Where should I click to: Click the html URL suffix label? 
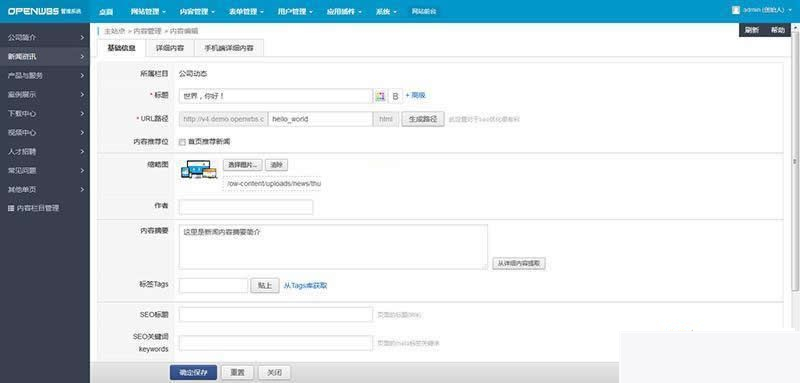(386, 119)
